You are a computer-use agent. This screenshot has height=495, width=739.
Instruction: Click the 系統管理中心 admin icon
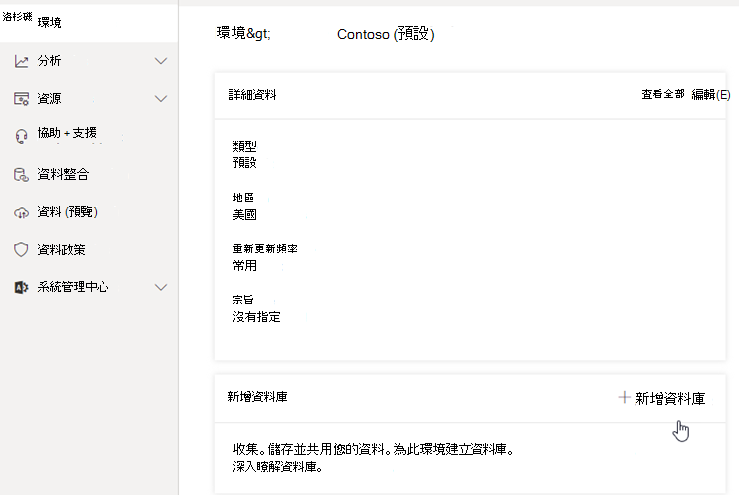[x=21, y=287]
